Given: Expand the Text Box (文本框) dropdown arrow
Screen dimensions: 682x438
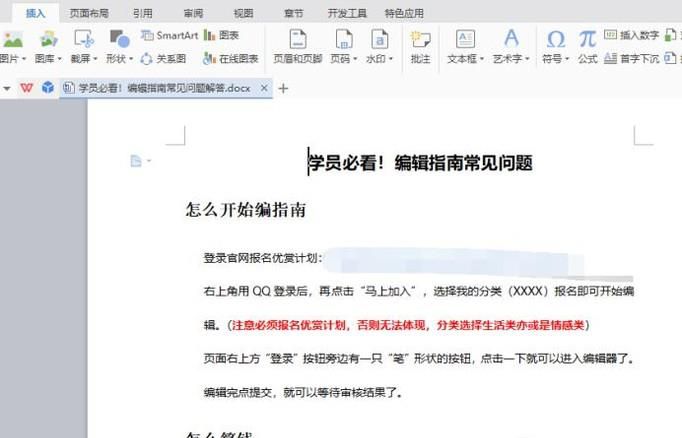Looking at the screenshot, I should tap(481, 59).
